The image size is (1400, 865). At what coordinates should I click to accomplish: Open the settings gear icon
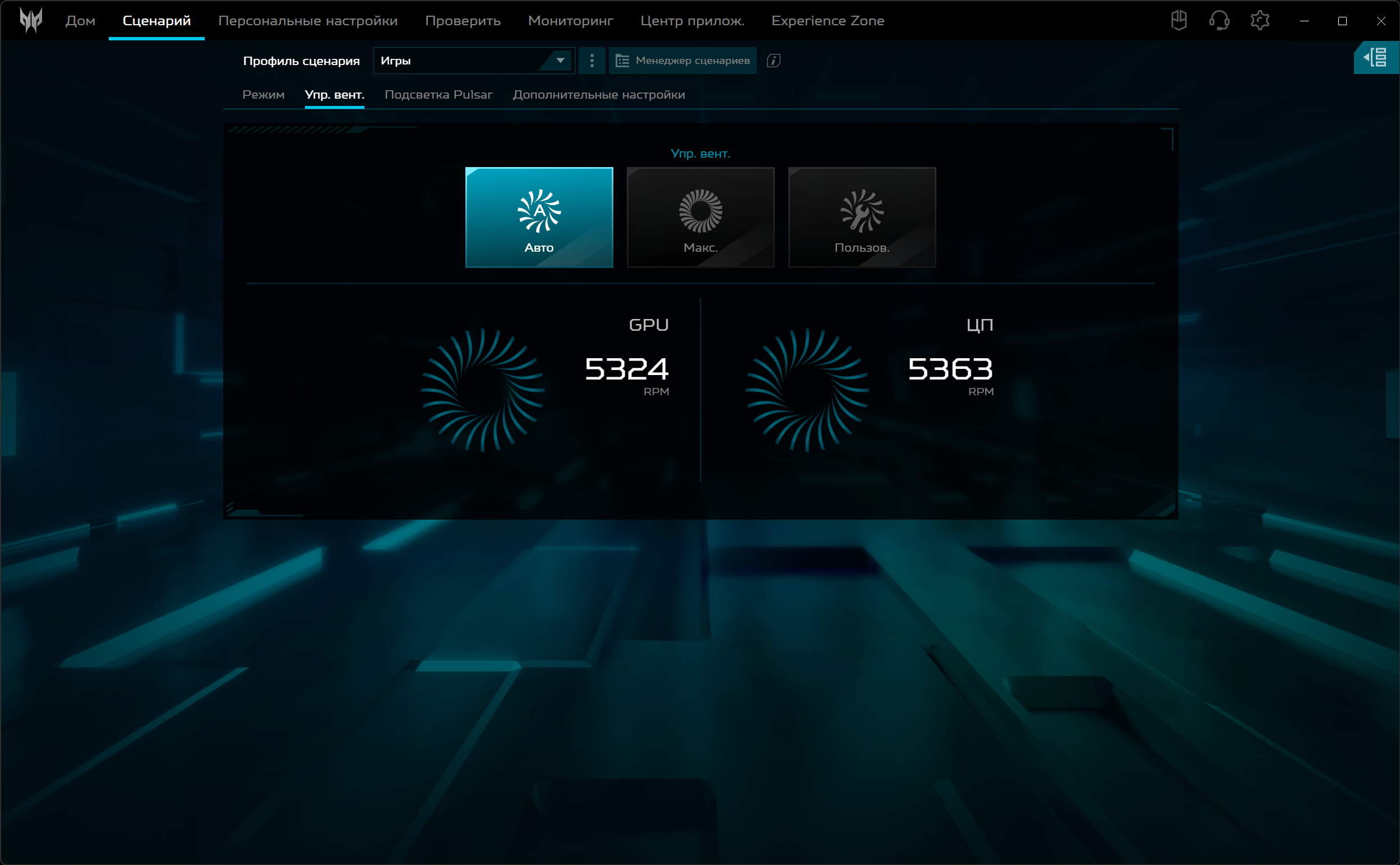[x=1260, y=21]
